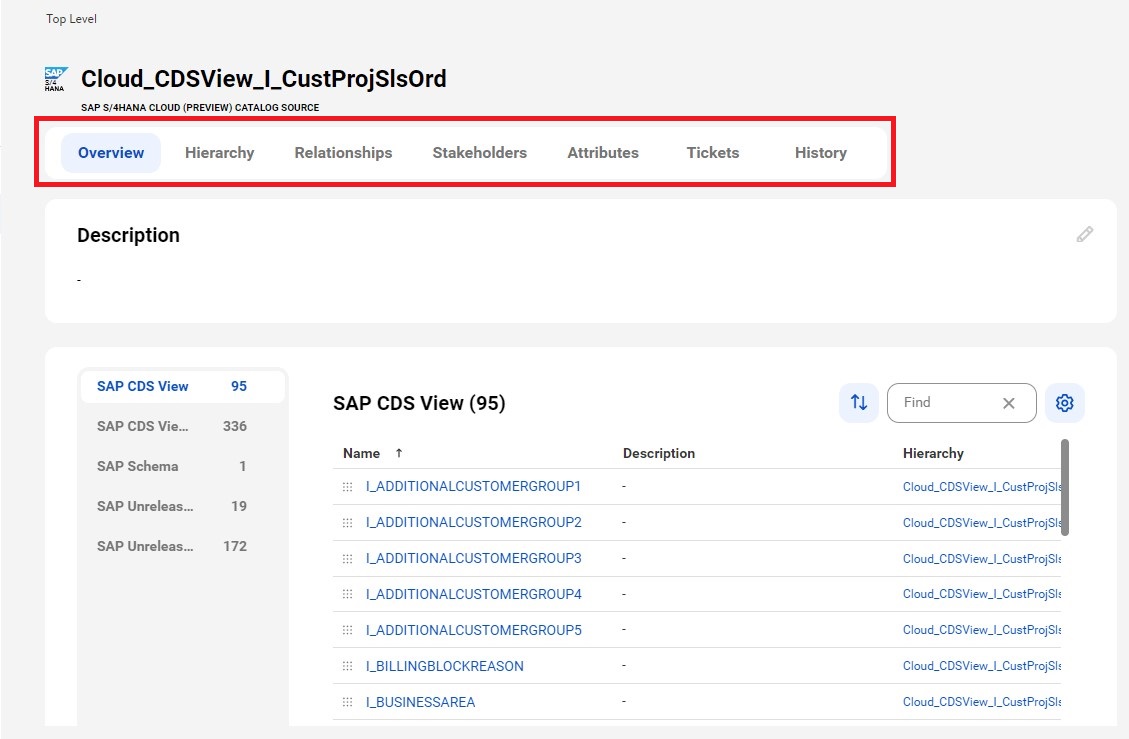Open I_BILLINGBLOCKREASON link
The image size is (1129, 739).
point(445,666)
